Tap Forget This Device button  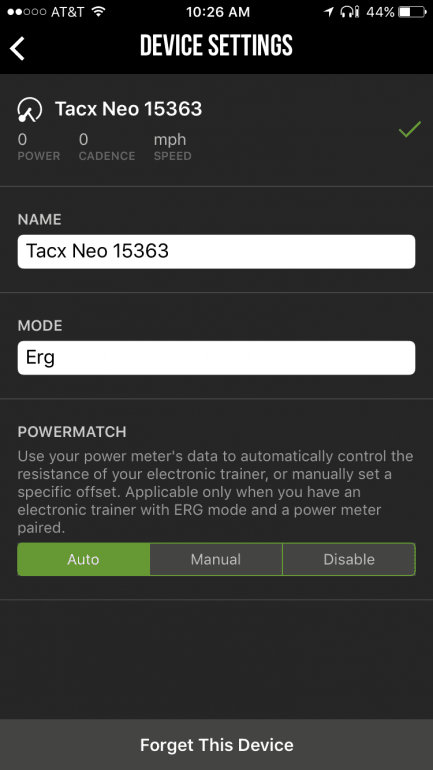point(216,745)
